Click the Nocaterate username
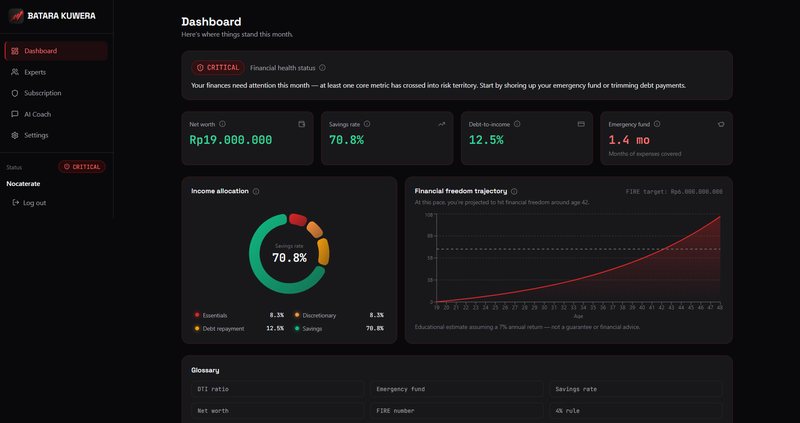The width and height of the screenshot is (800, 423). (23, 184)
